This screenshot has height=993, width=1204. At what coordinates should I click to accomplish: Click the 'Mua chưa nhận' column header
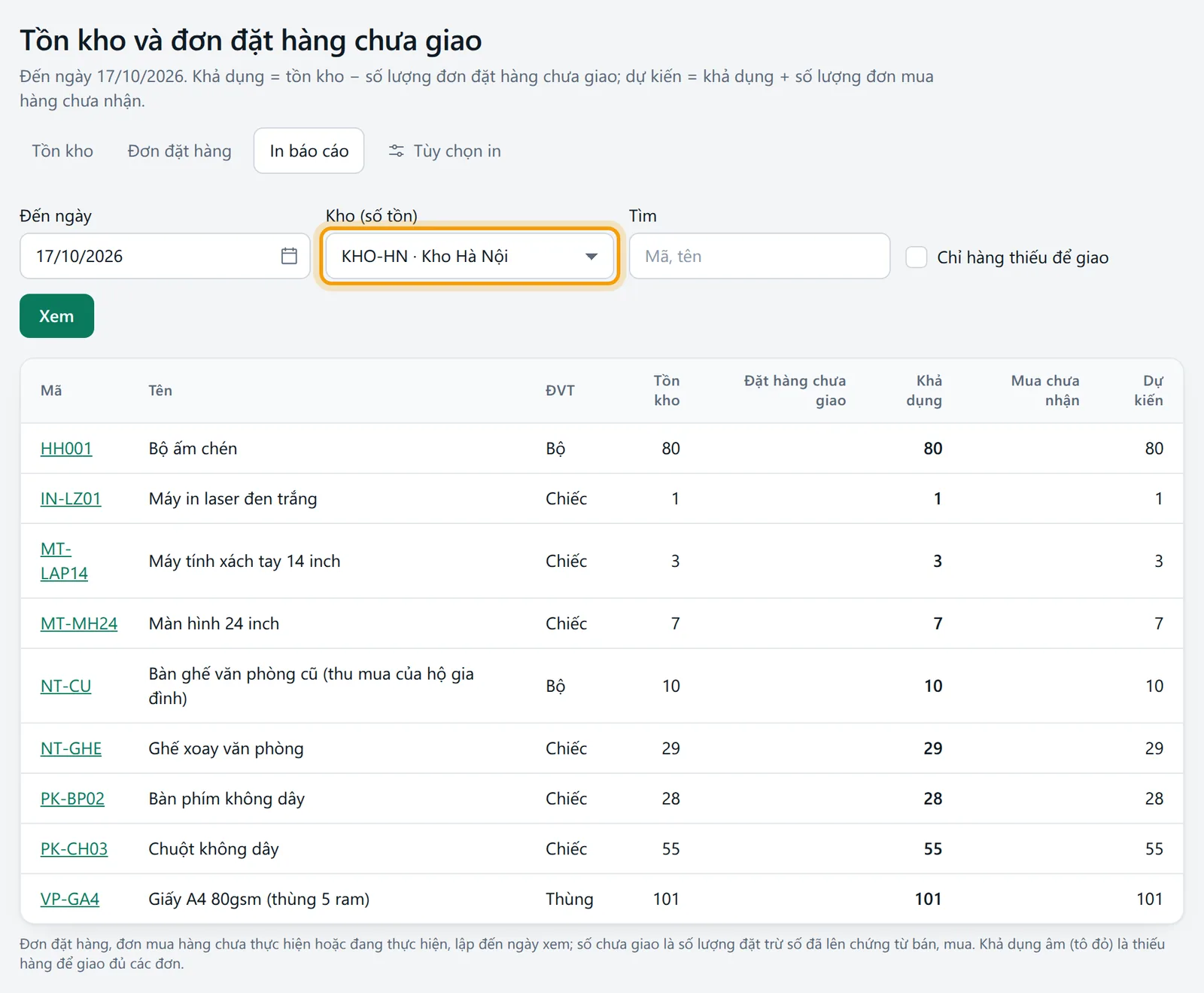[x=1045, y=391]
